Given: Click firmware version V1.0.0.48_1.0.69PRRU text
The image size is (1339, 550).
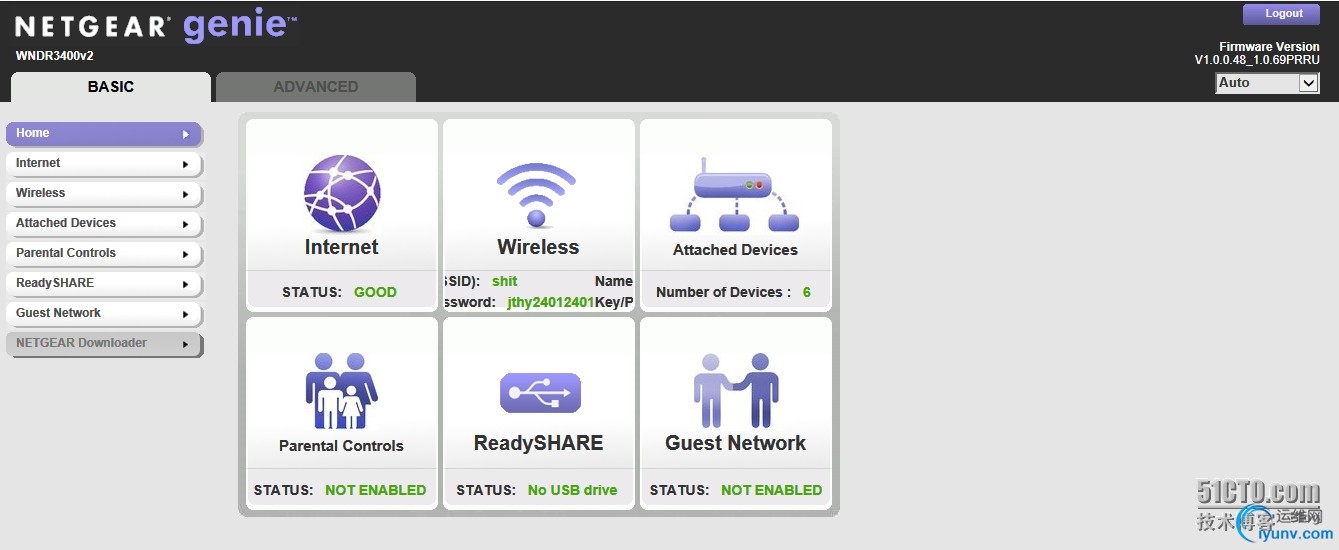Looking at the screenshot, I should pyautogui.click(x=1257, y=60).
